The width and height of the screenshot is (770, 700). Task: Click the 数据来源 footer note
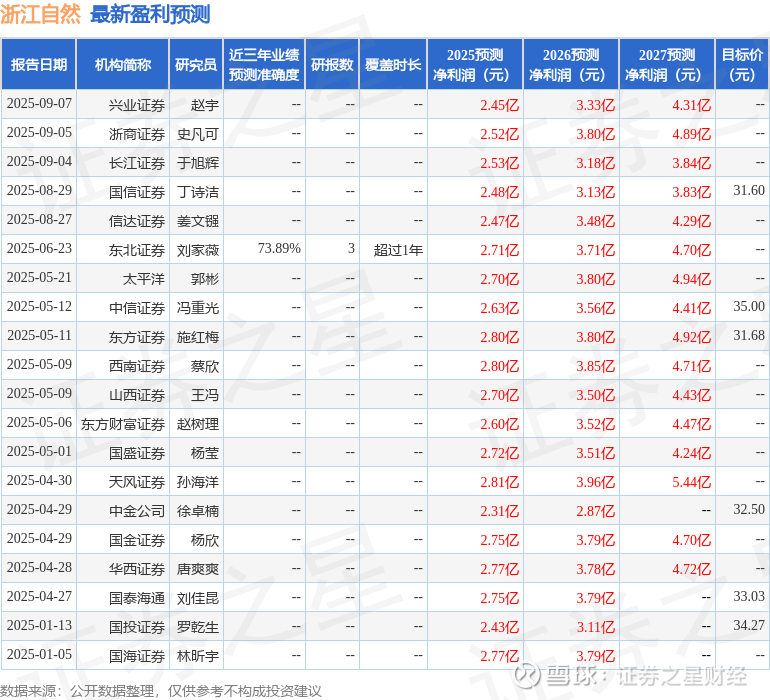coord(161,691)
